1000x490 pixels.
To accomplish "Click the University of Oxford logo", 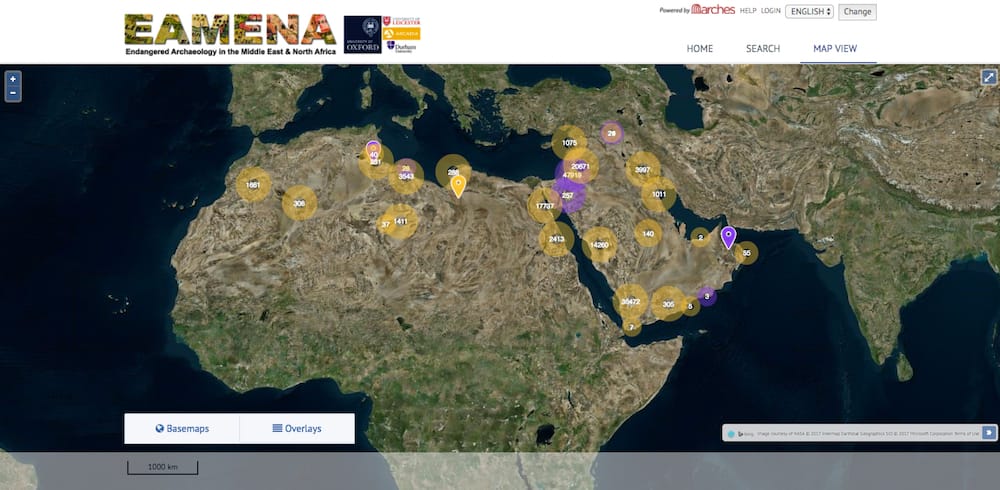I will (362, 34).
